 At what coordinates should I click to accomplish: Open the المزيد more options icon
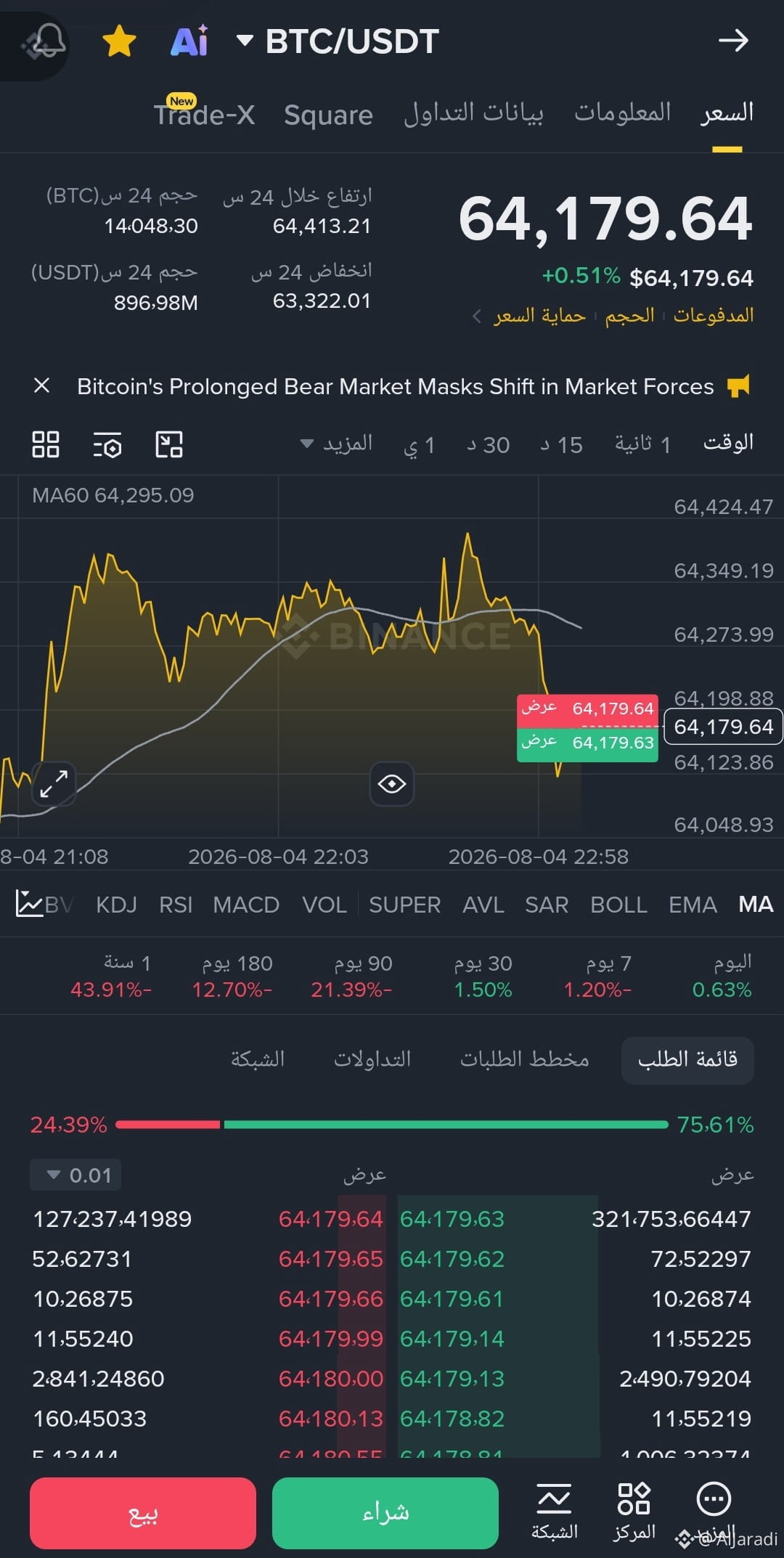pos(714,1511)
